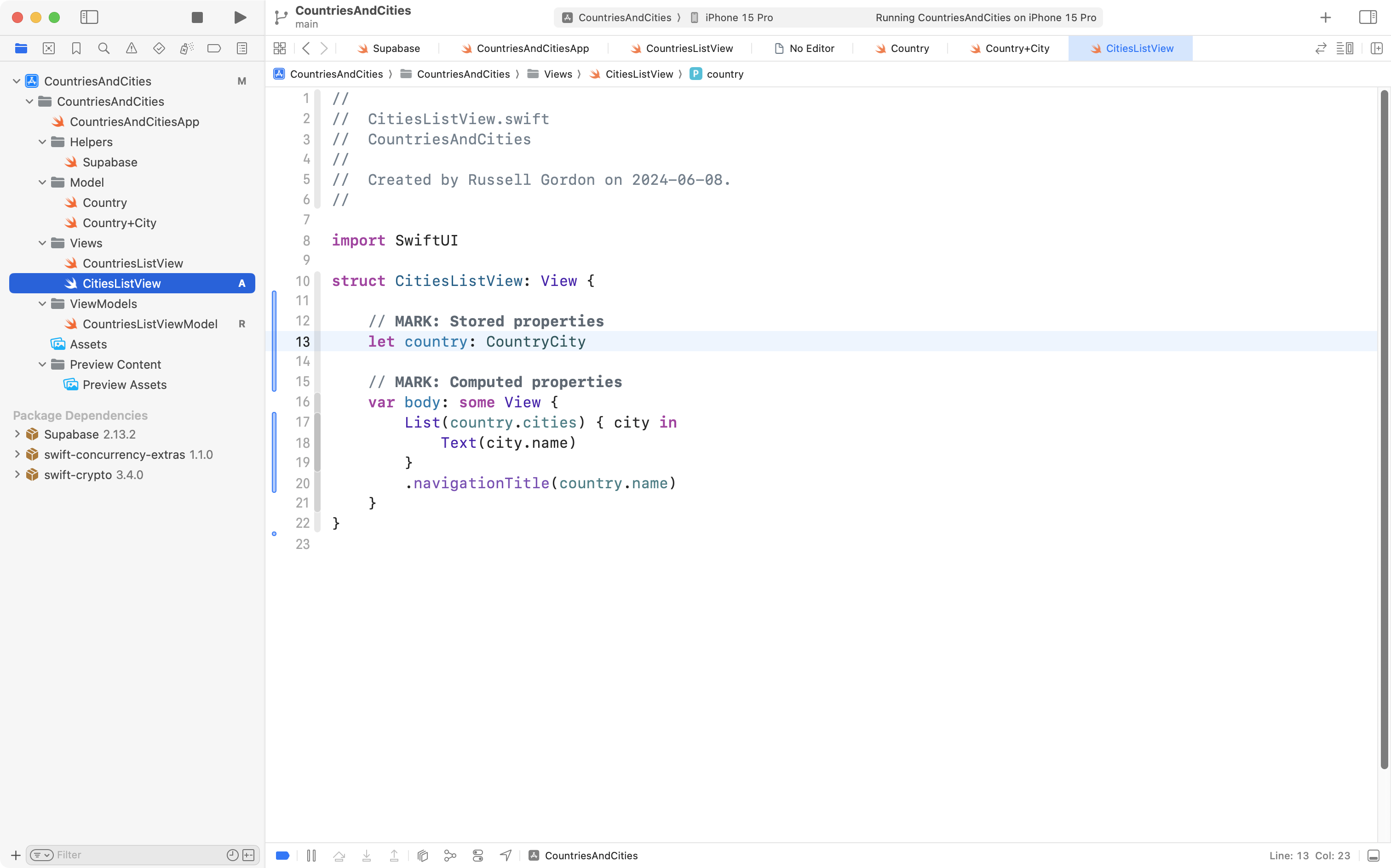Click the Simulate Location icon in debug bar
The image size is (1391, 868).
pyautogui.click(x=506, y=856)
